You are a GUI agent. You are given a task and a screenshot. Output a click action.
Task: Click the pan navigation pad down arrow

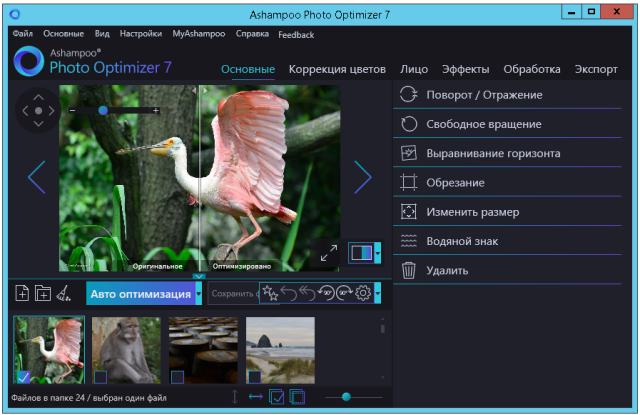(x=38, y=124)
